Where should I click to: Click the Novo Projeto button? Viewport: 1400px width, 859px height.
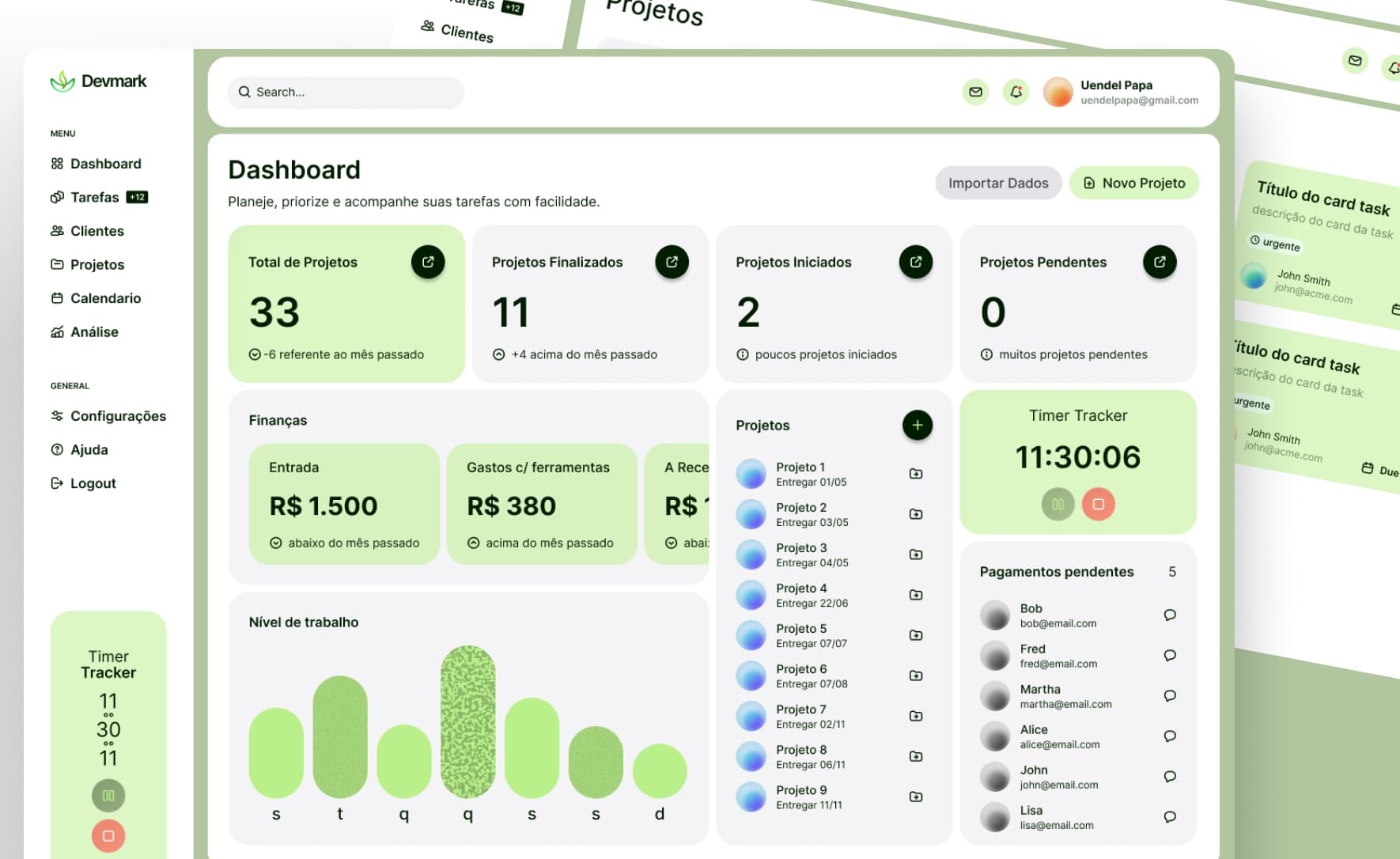pos(1134,183)
